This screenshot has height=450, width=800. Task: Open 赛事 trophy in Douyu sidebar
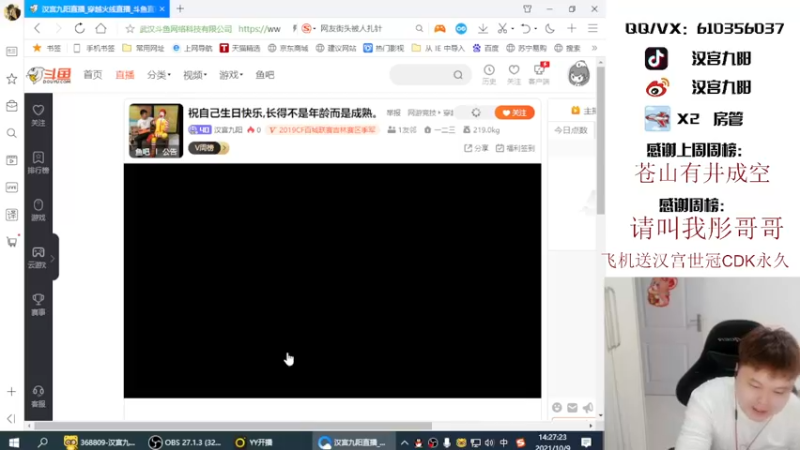point(38,305)
